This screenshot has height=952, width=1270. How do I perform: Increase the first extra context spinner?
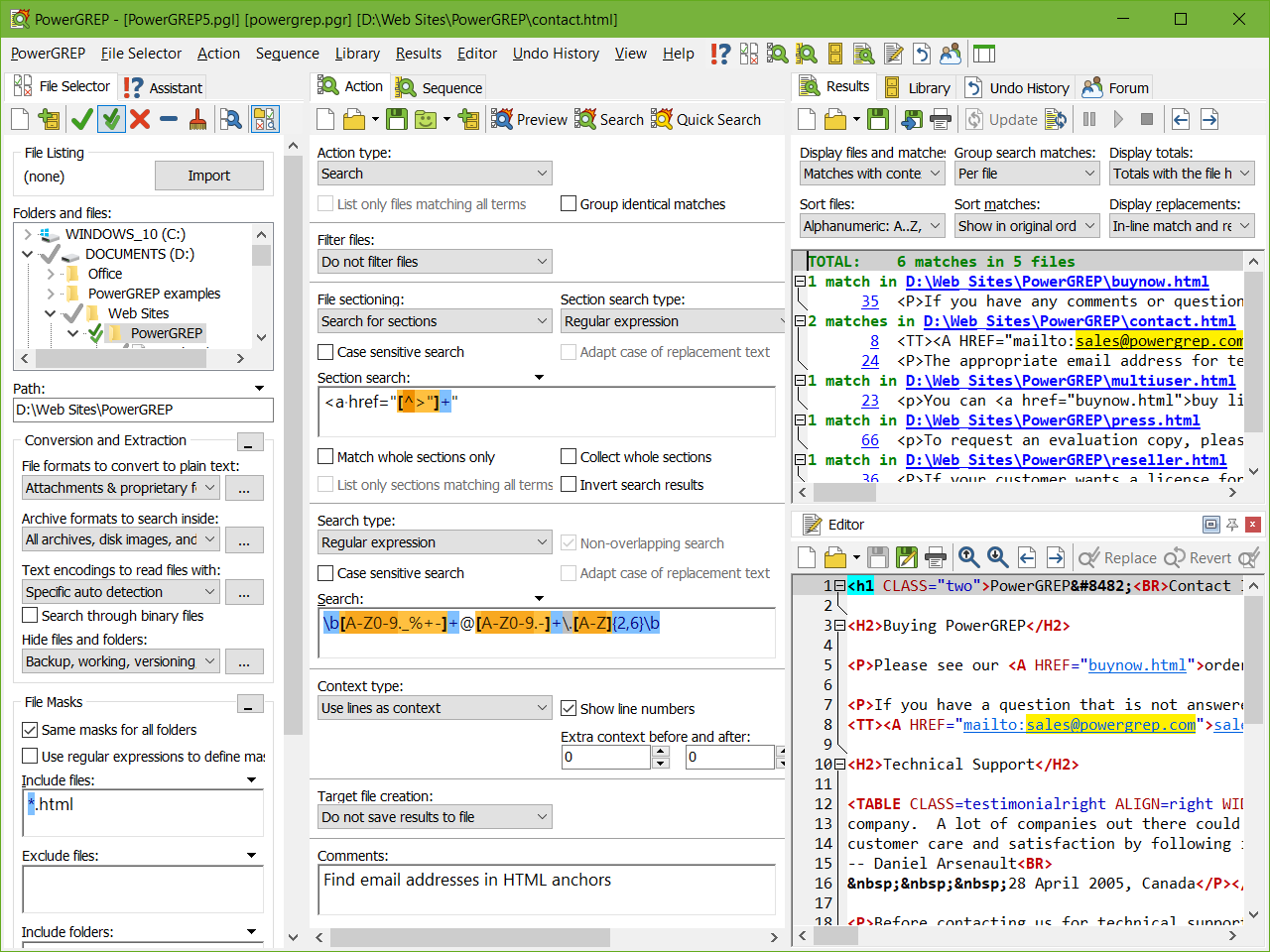click(x=661, y=752)
